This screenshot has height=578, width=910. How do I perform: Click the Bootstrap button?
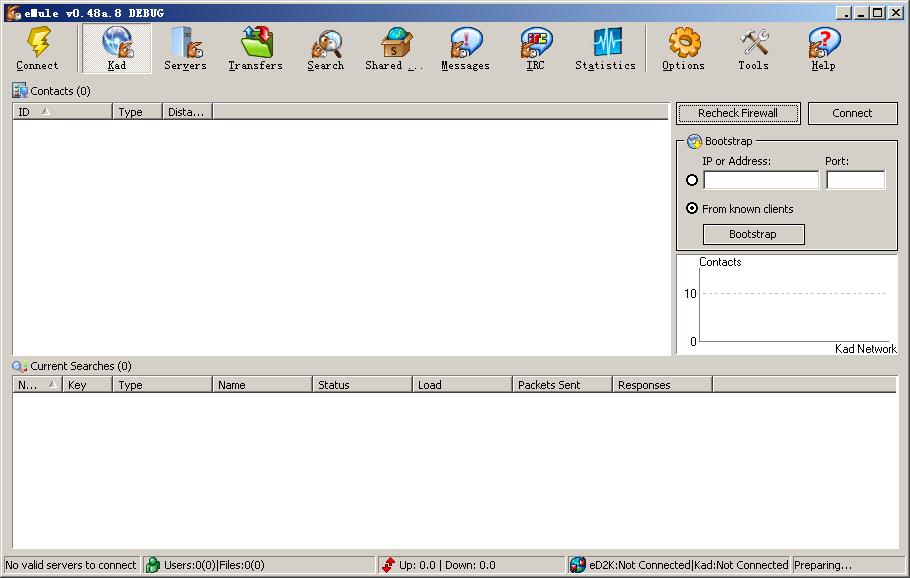pos(753,234)
